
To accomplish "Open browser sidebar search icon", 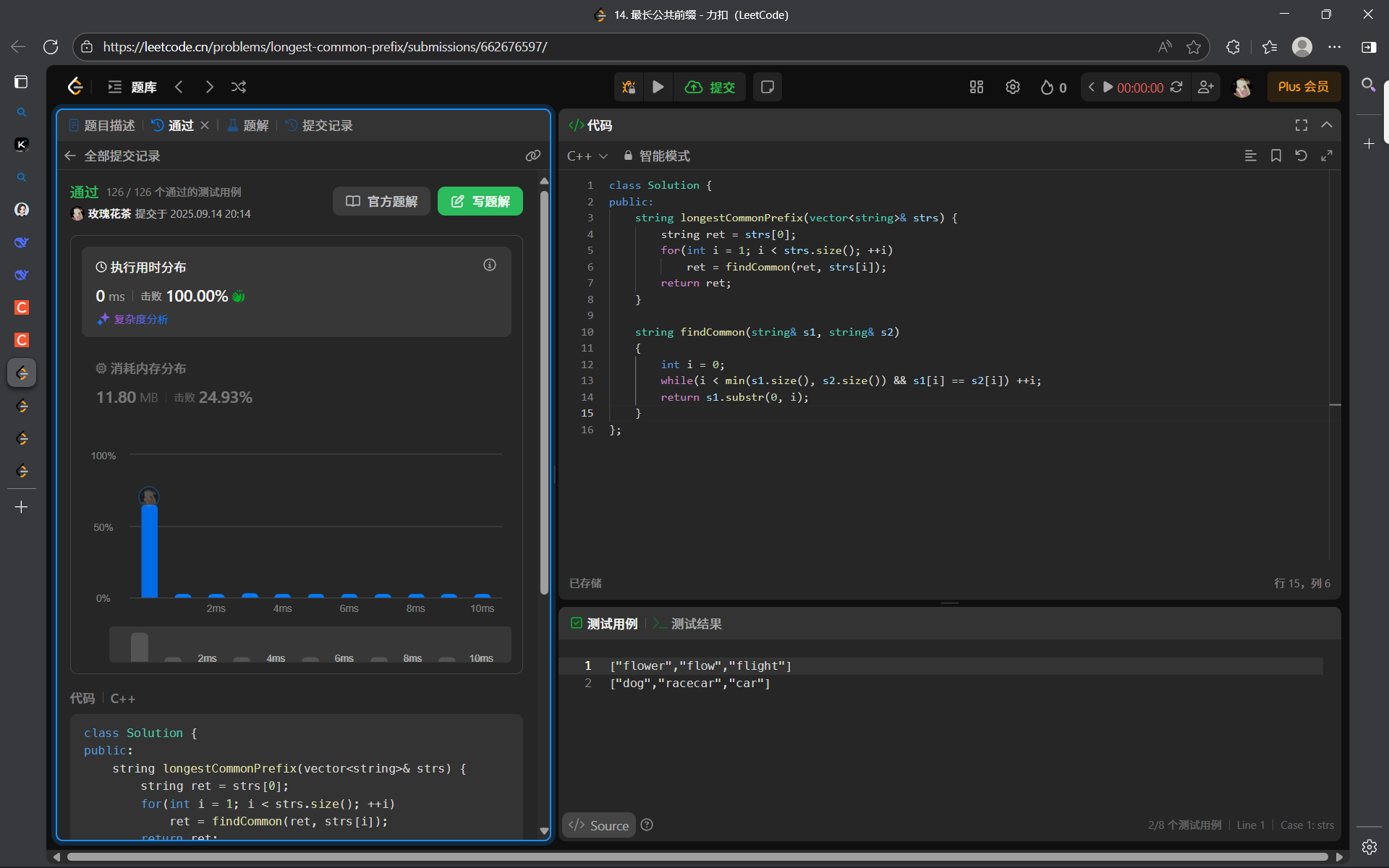I will pyautogui.click(x=1369, y=85).
